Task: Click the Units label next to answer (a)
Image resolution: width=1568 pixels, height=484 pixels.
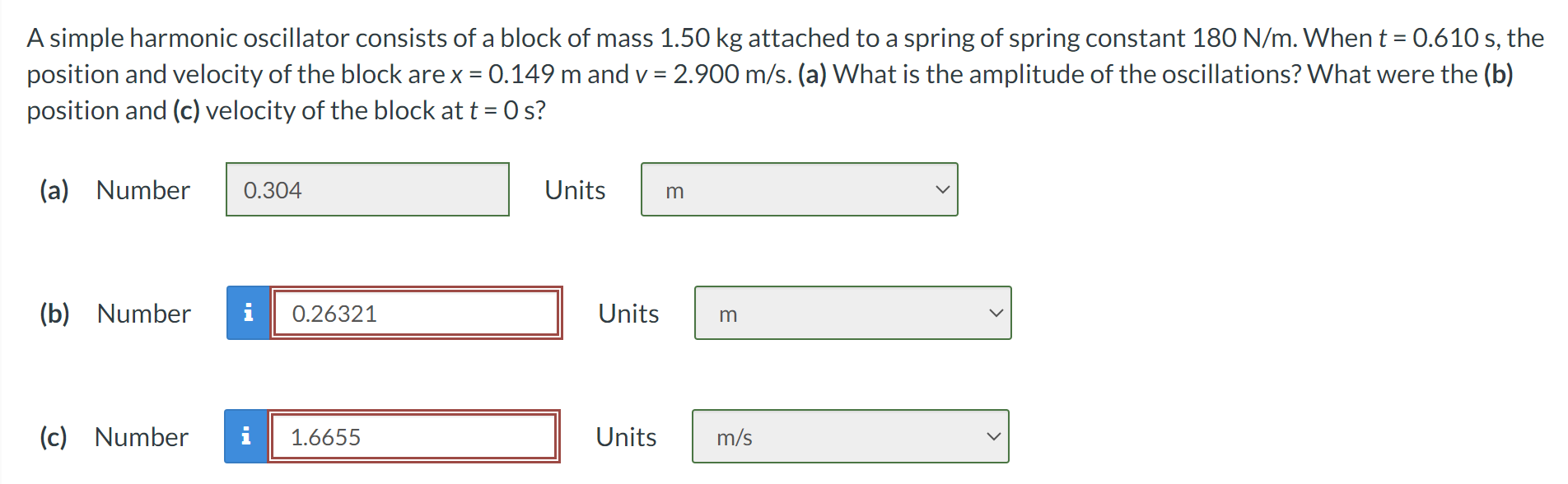Action: 574,189
